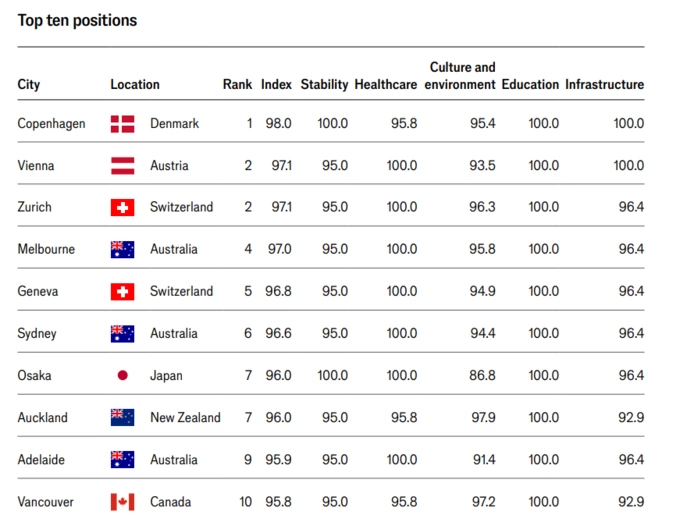Click the Australia flag in Adelaide row
680x522 pixels.
122,460
